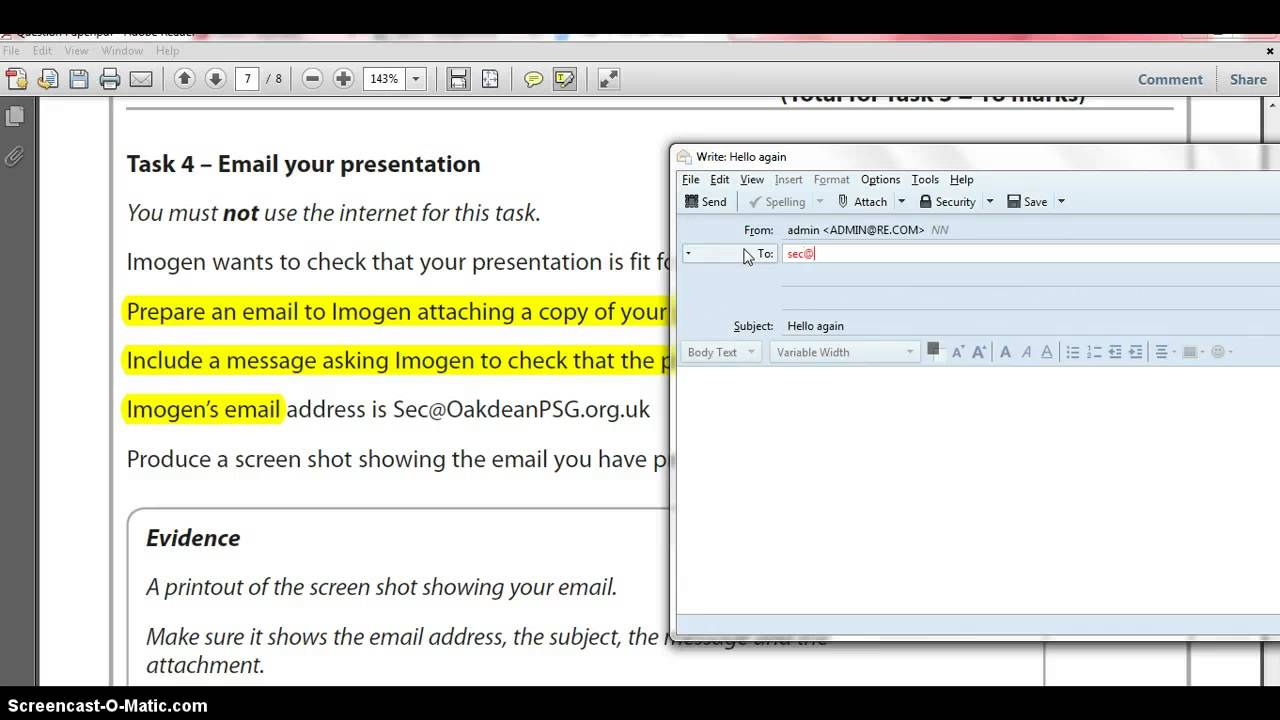The image size is (1280, 720).
Task: Open the Comment pane in Adobe Reader
Action: click(x=1170, y=79)
